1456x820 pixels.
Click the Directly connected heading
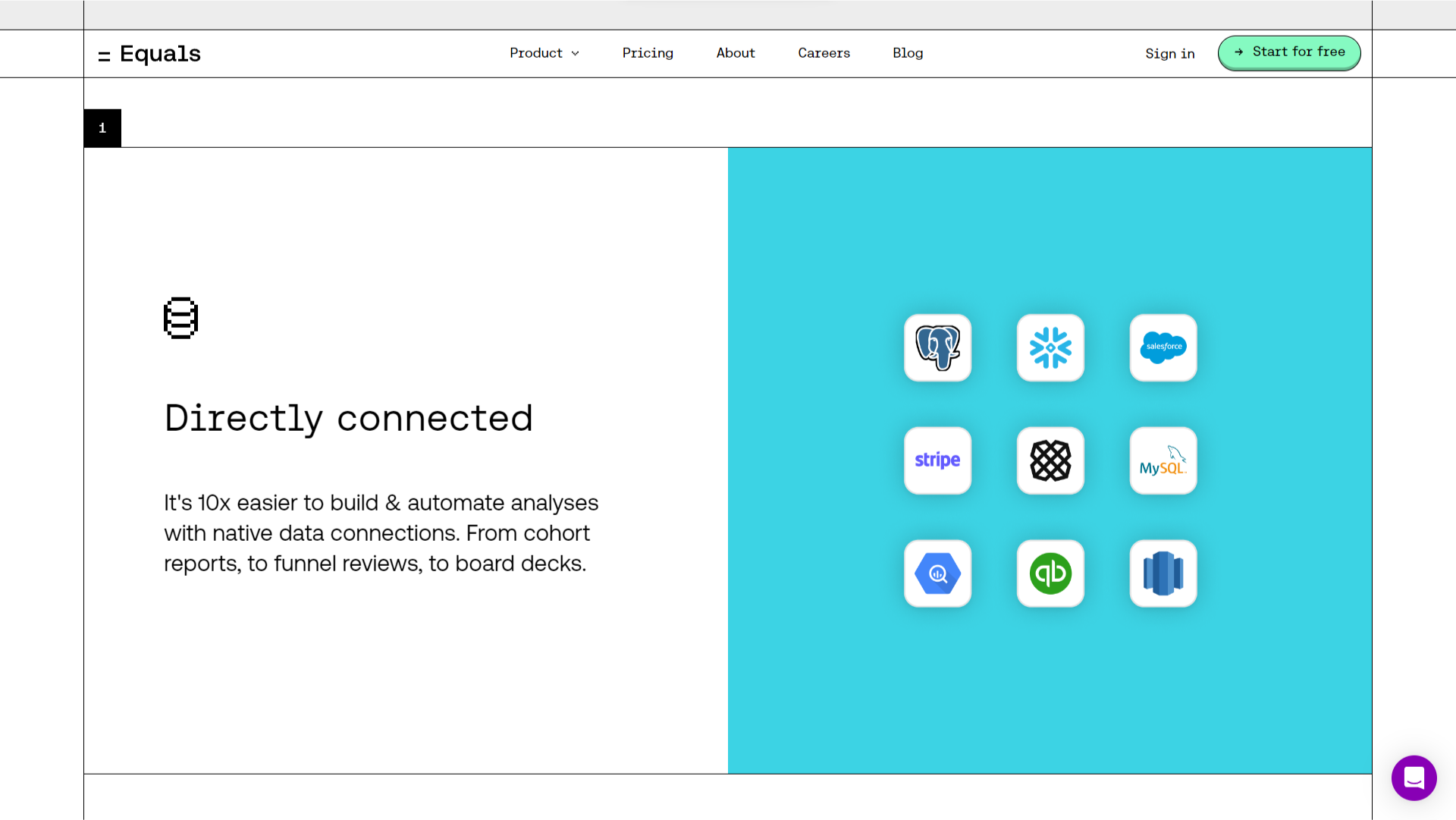click(349, 418)
